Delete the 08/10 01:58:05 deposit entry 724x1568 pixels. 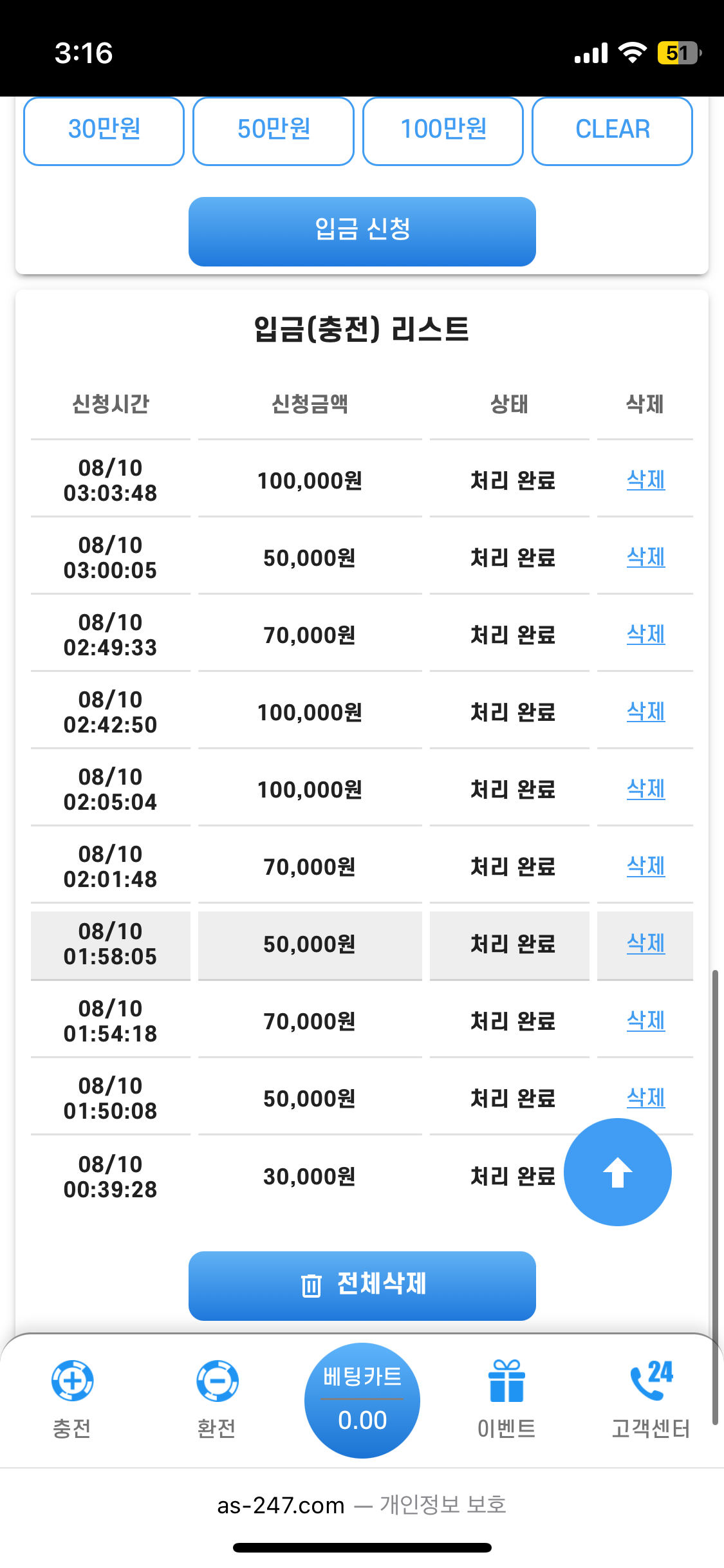coord(645,943)
